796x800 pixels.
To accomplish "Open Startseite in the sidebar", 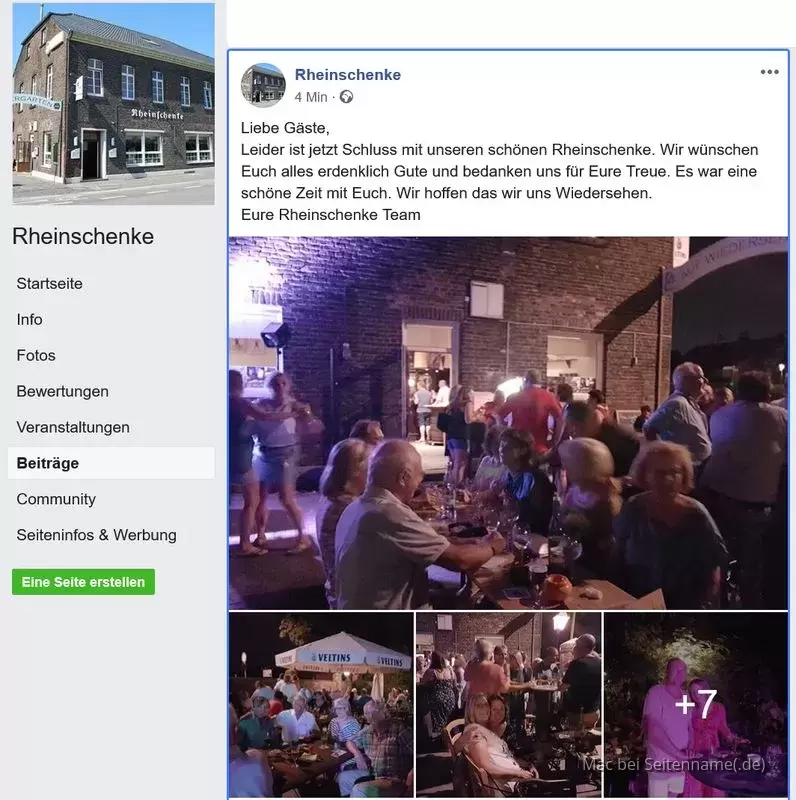I will 49,284.
